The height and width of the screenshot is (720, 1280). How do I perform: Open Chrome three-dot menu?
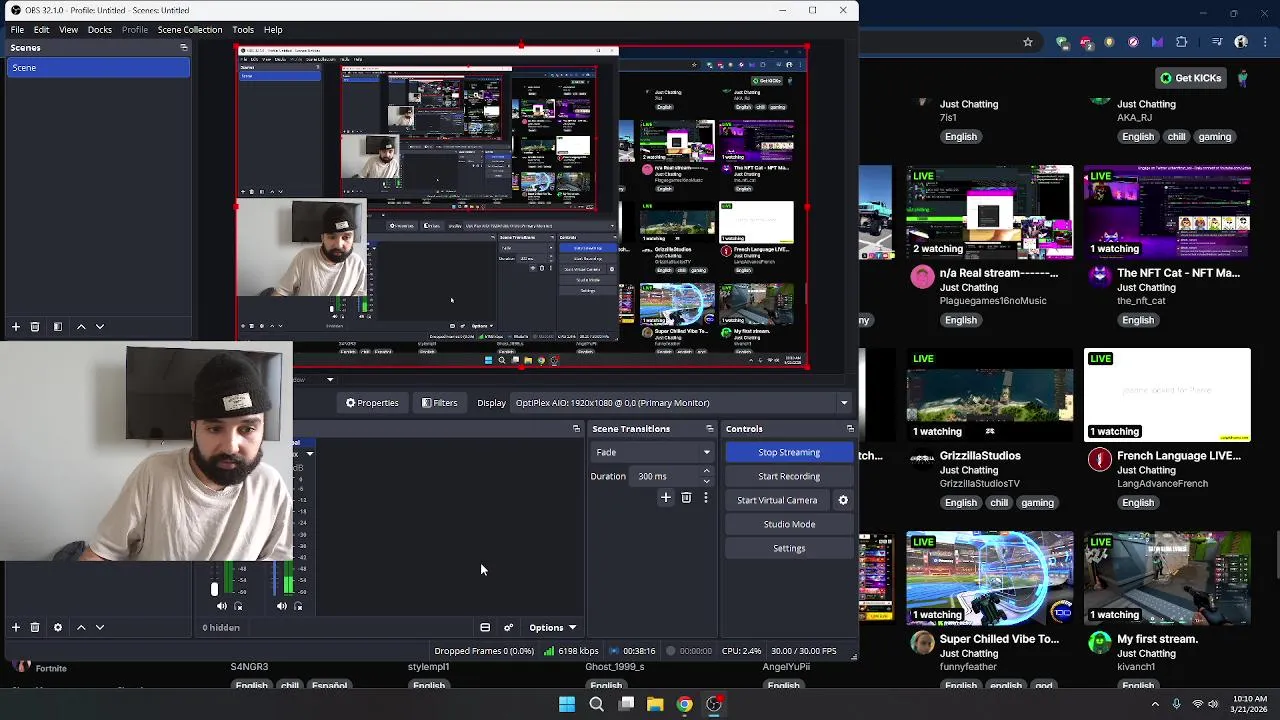pyautogui.click(x=1266, y=42)
